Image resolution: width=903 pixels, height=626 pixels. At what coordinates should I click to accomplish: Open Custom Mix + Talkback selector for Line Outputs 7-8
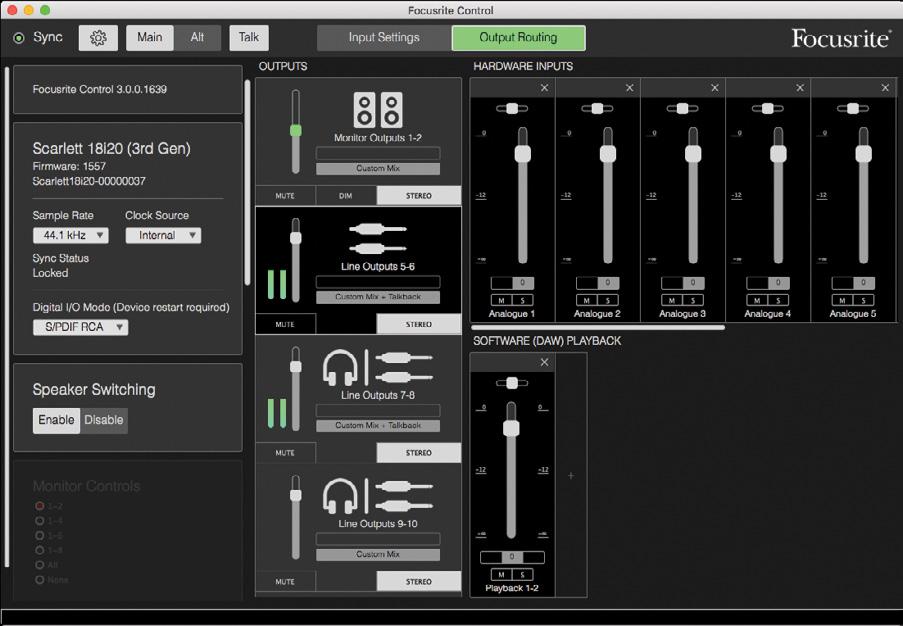click(x=378, y=426)
